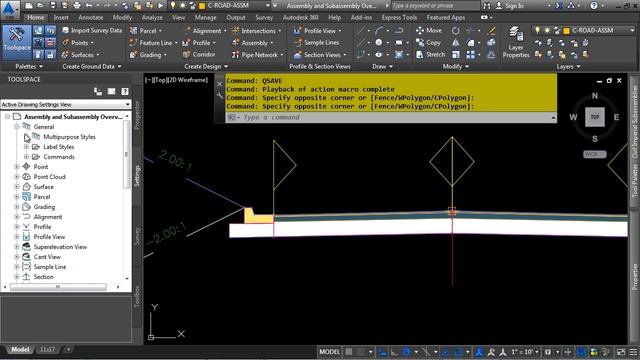This screenshot has height=360, width=640.
Task: Open Layer Properties manager
Action: click(x=516, y=42)
